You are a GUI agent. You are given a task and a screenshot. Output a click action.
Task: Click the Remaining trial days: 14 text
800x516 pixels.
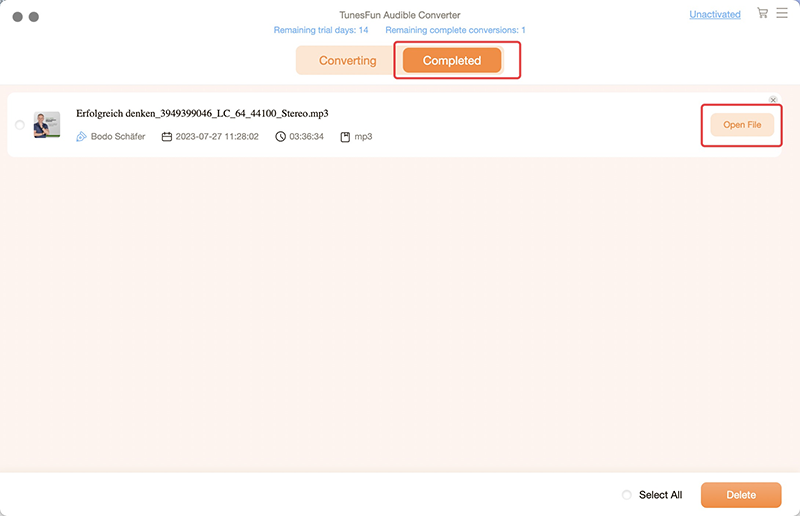[321, 30]
